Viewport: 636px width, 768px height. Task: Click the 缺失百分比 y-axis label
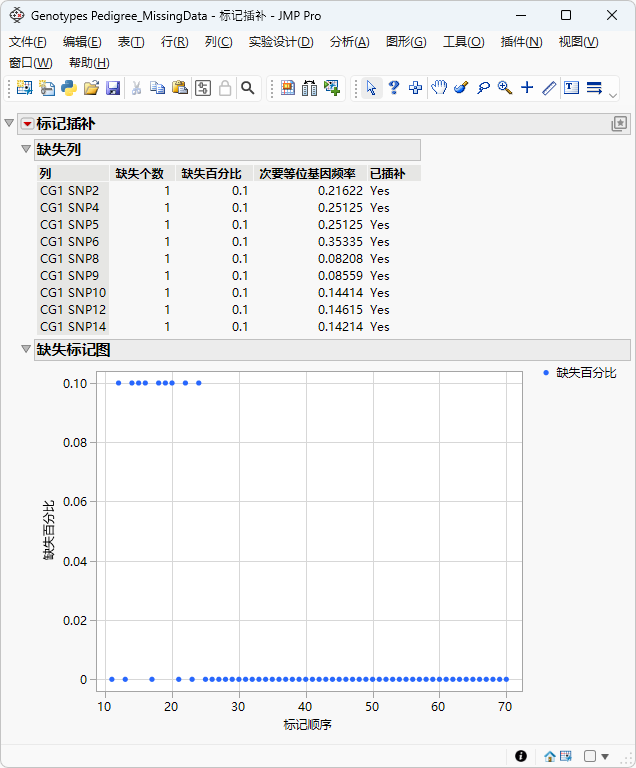pos(49,530)
